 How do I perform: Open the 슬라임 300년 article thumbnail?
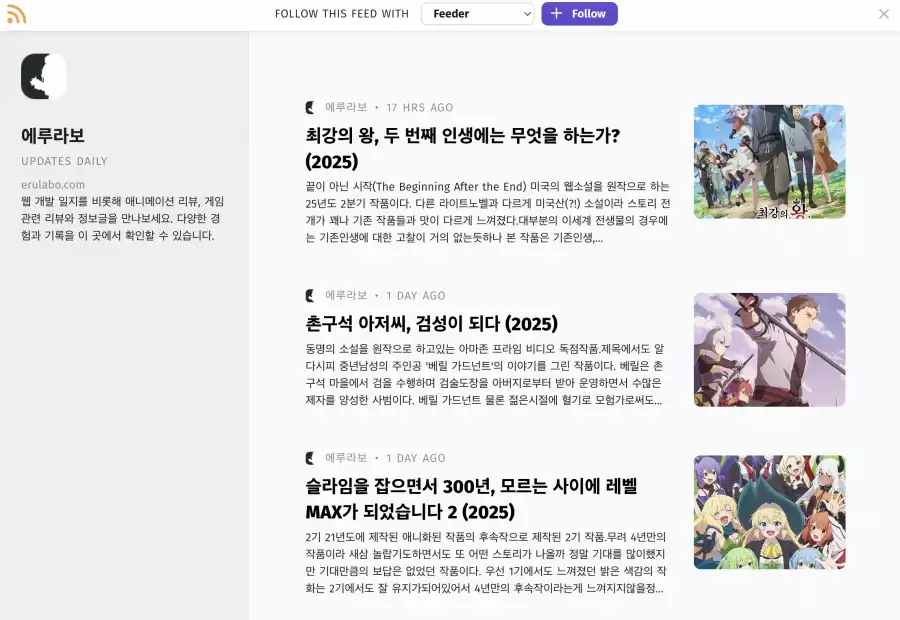[x=769, y=512]
